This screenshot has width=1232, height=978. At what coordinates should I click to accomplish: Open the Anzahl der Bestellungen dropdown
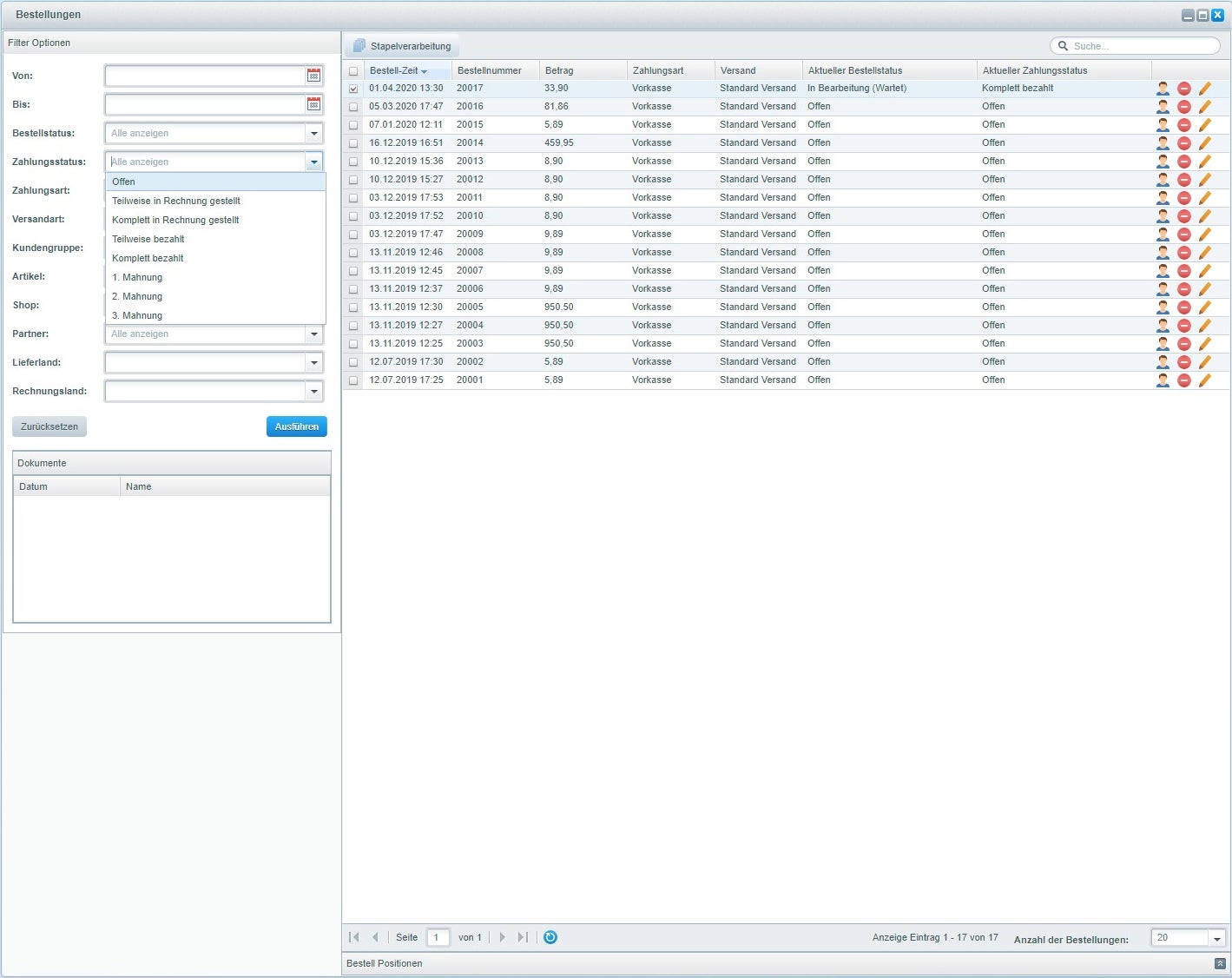click(x=1217, y=938)
